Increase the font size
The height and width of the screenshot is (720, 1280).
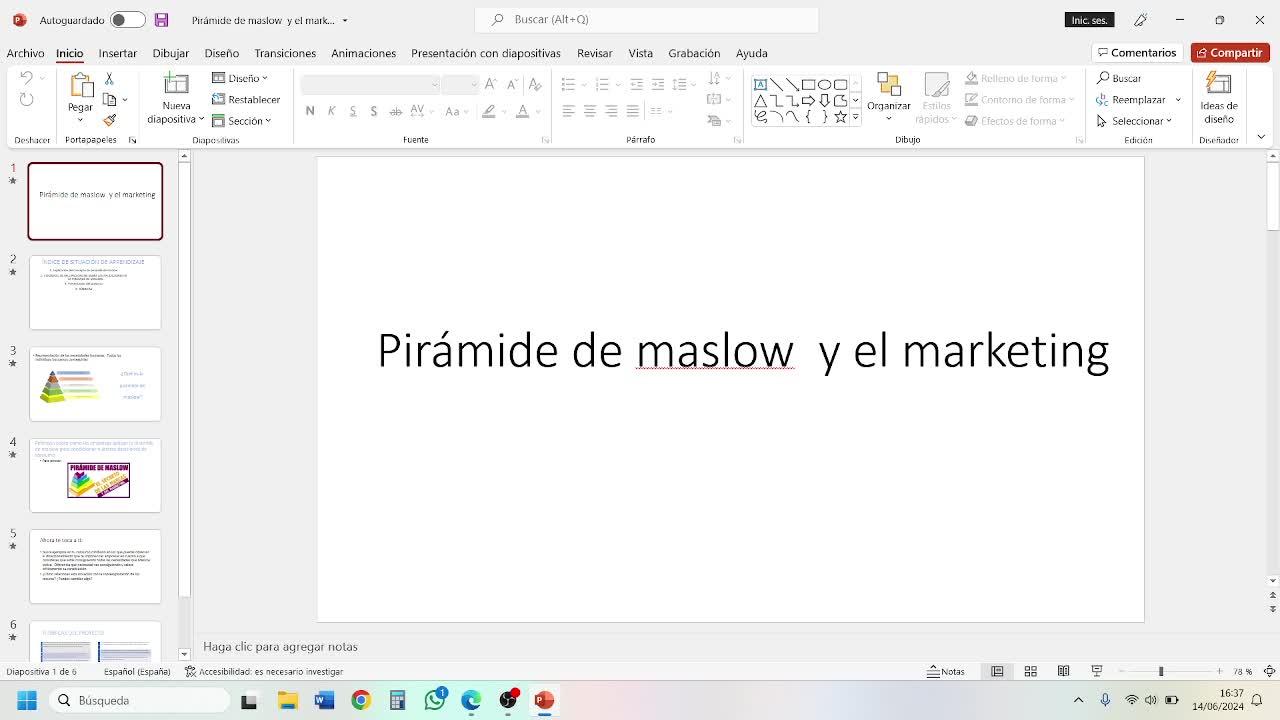pyautogui.click(x=491, y=84)
